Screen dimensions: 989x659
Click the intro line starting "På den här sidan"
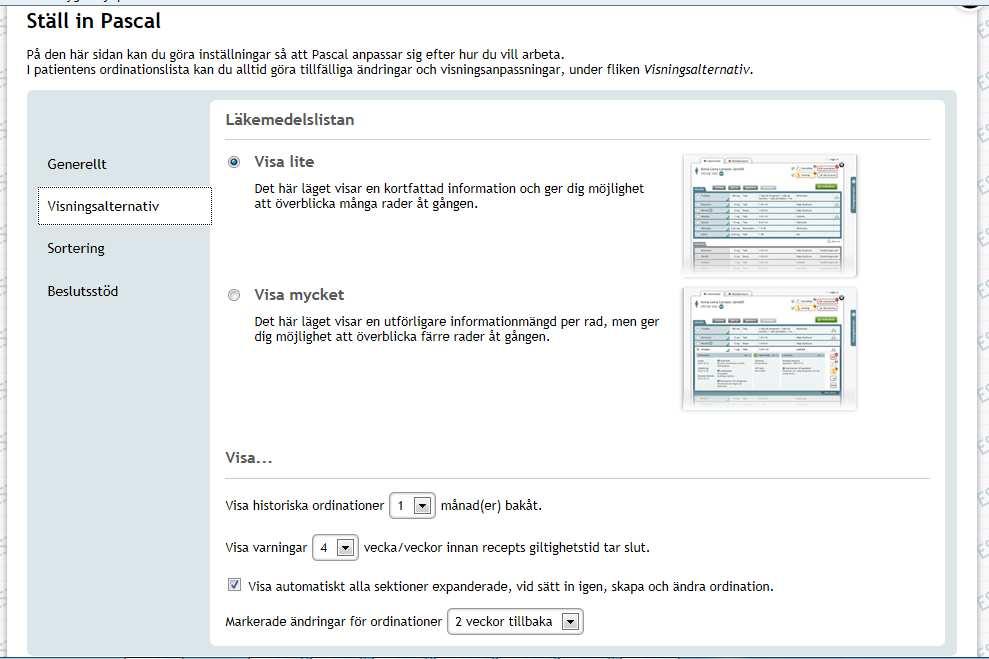tap(295, 54)
